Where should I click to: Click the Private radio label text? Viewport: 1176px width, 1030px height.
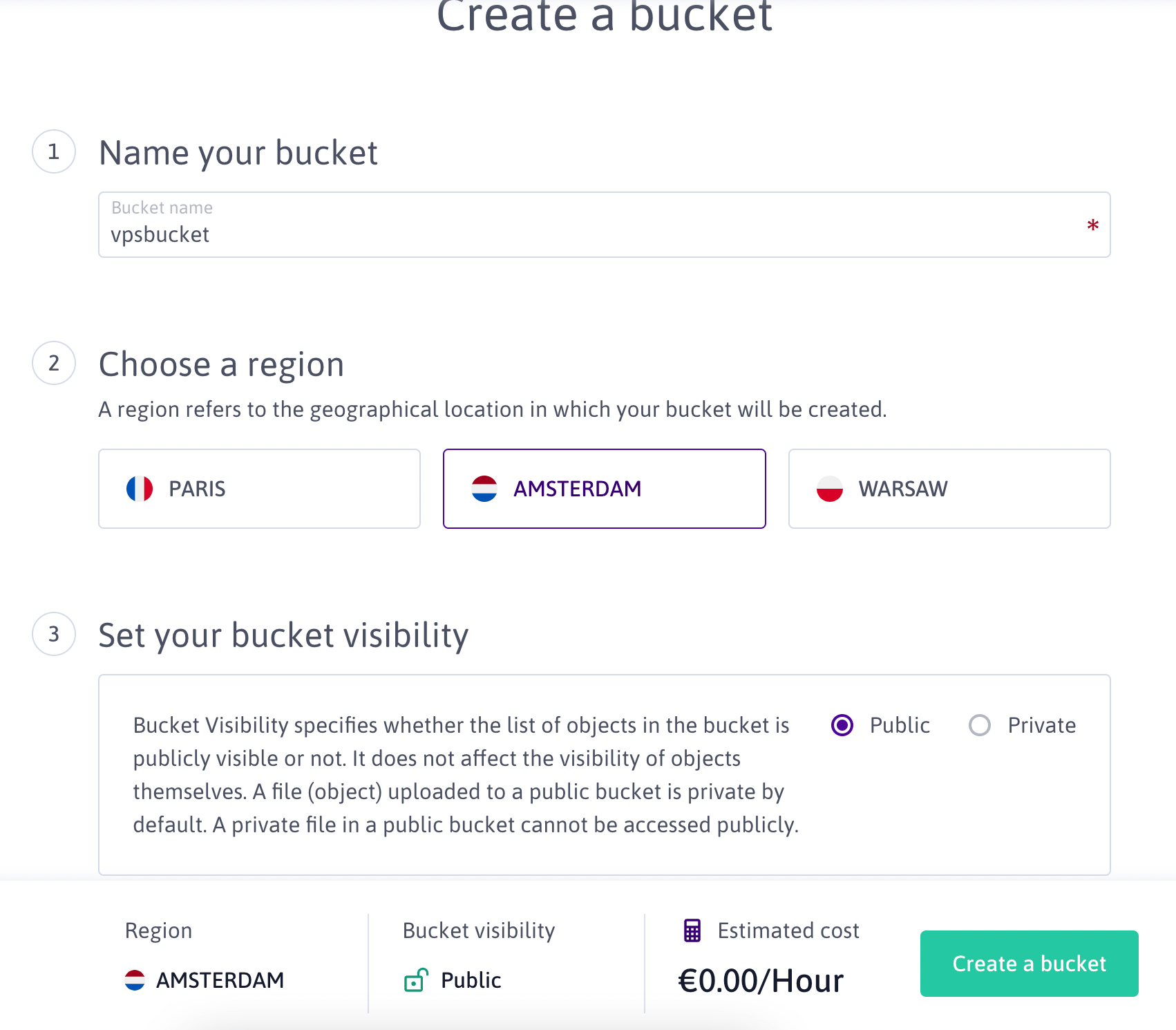pos(1041,725)
